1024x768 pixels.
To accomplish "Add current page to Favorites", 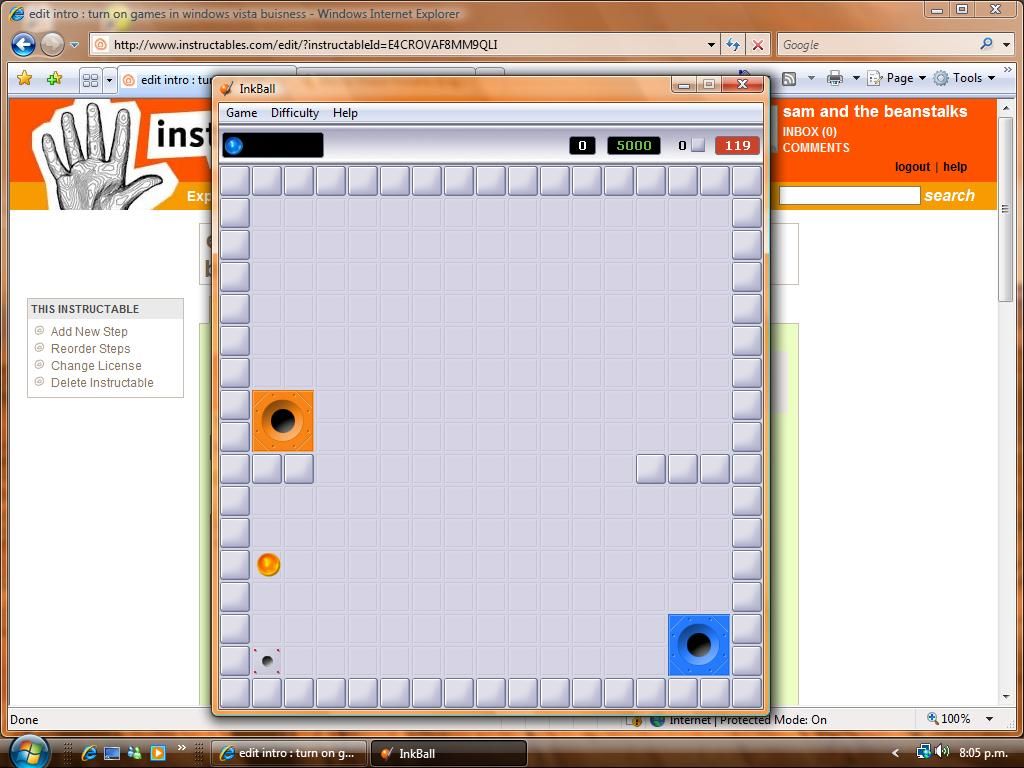I will [x=55, y=78].
